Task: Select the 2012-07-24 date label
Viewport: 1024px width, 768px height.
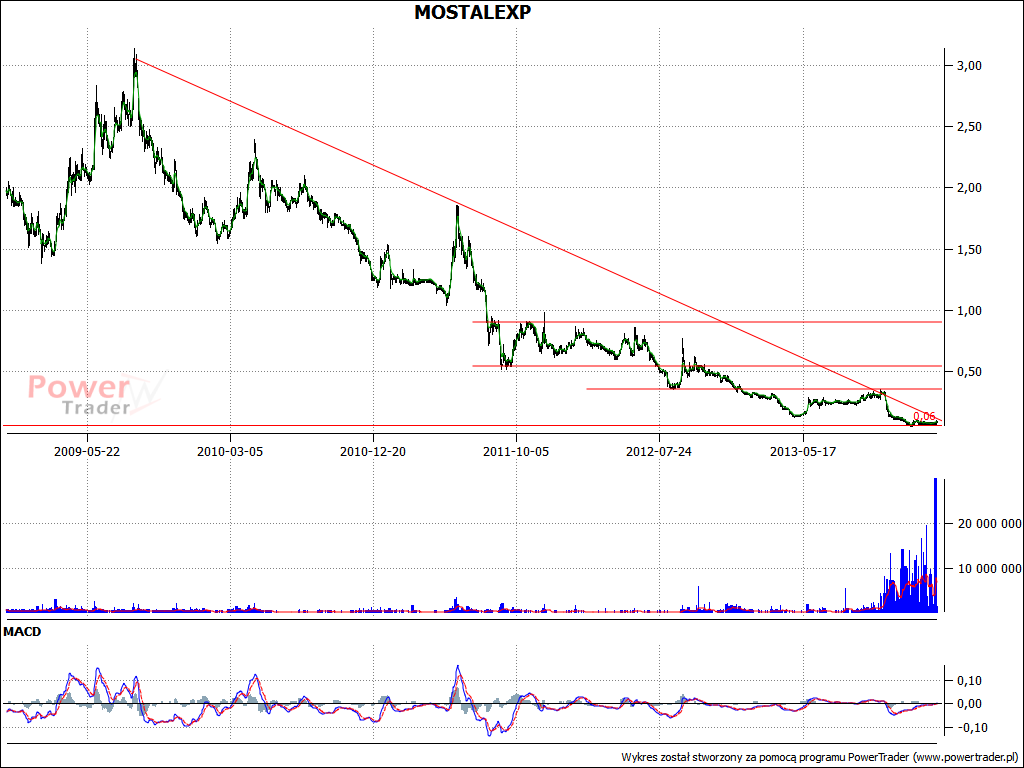Action: pos(659,451)
